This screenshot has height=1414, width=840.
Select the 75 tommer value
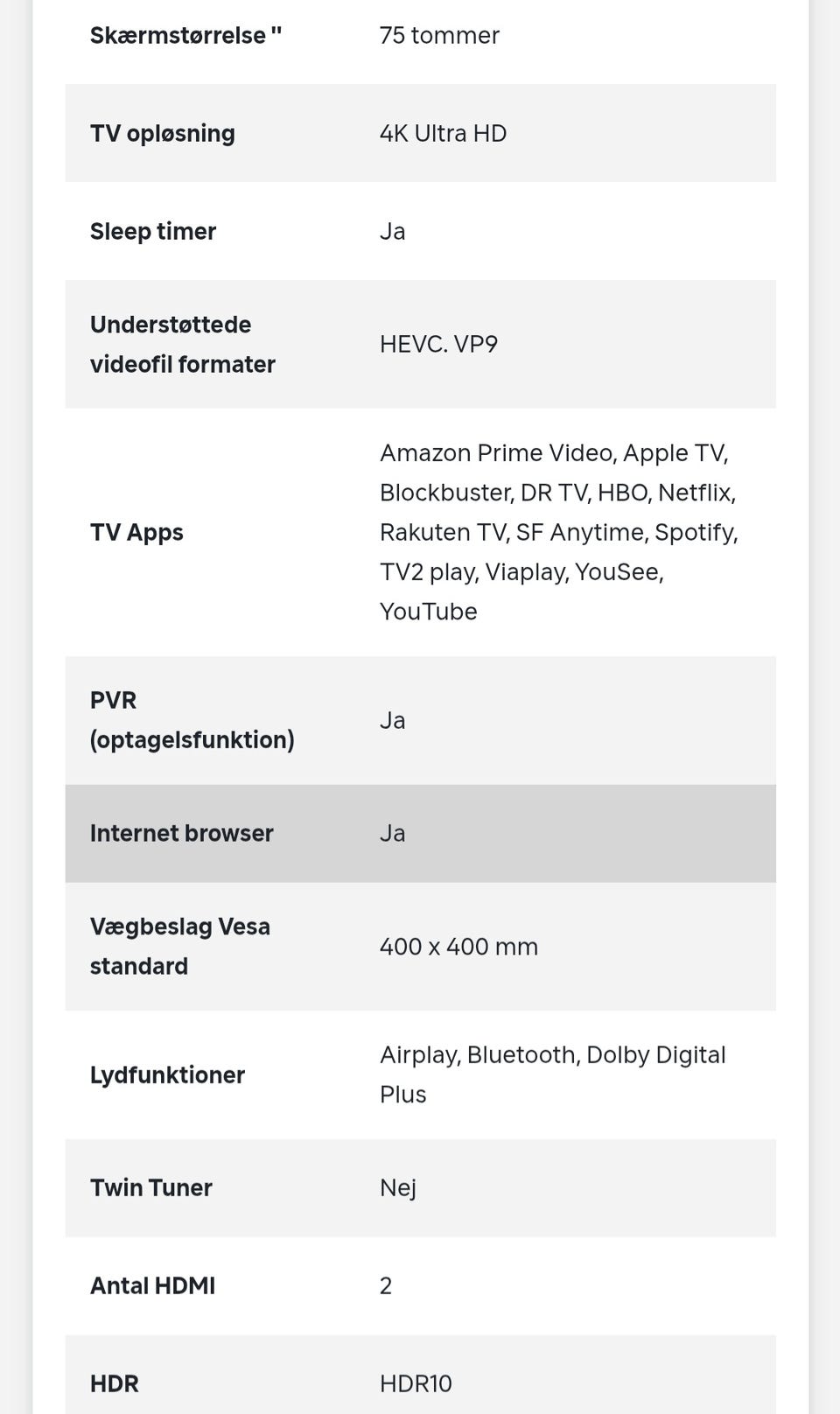pos(439,36)
